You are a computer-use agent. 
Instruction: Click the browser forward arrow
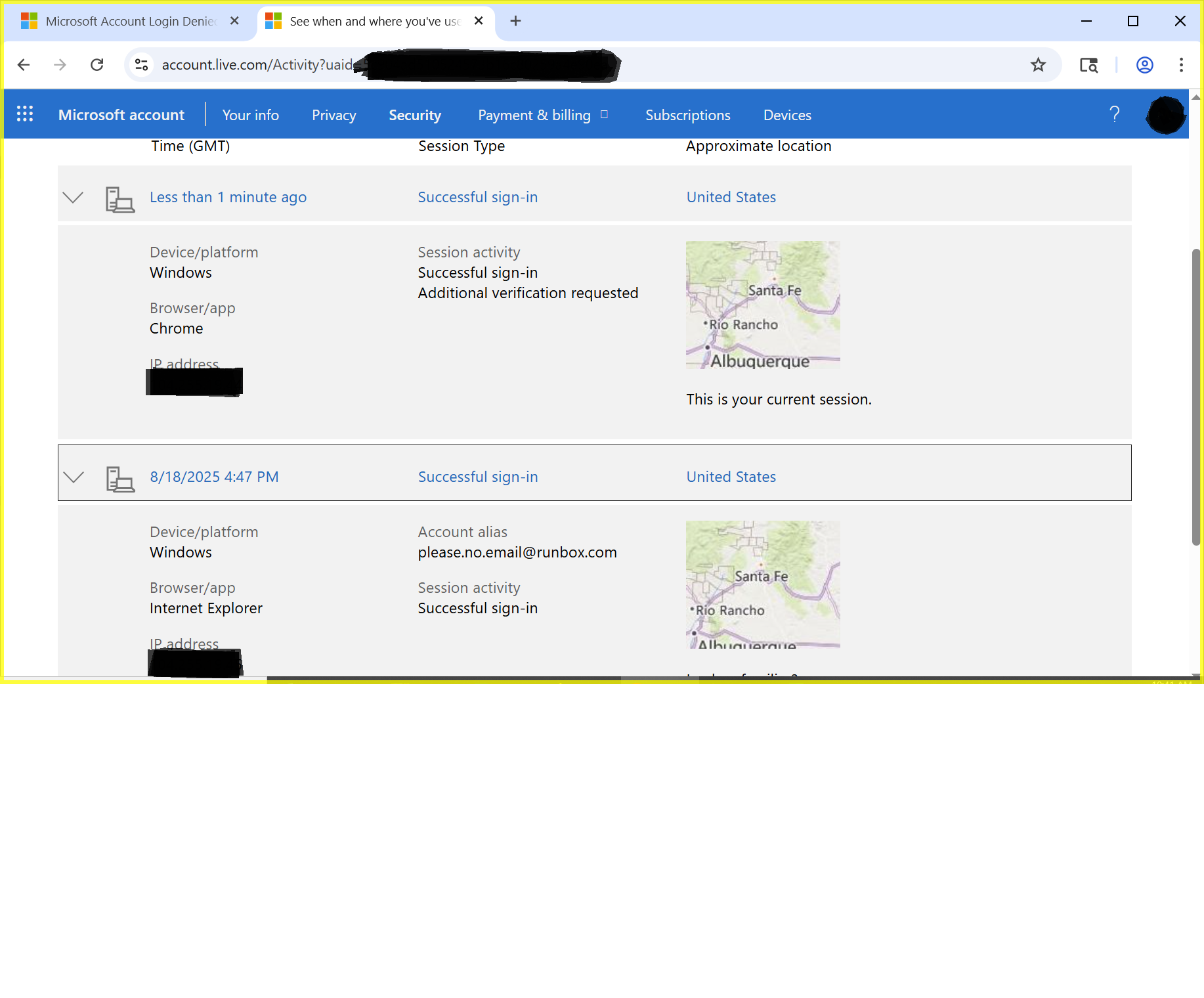coord(60,64)
